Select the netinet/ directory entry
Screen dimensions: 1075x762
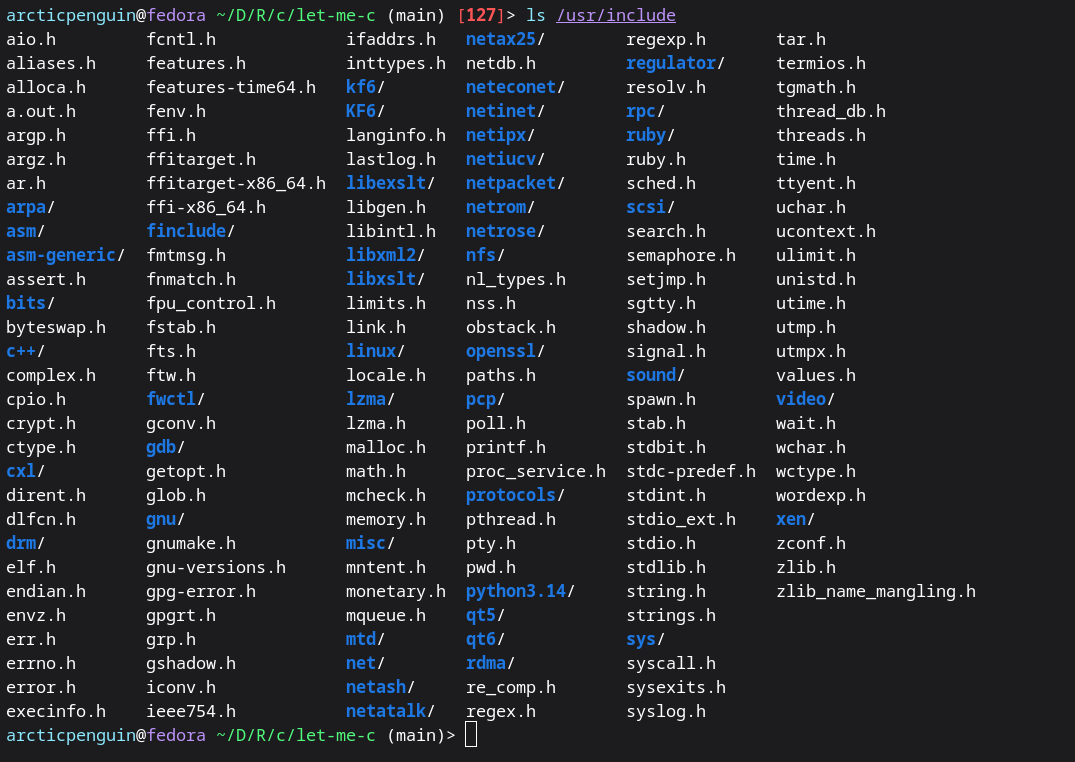pos(505,111)
